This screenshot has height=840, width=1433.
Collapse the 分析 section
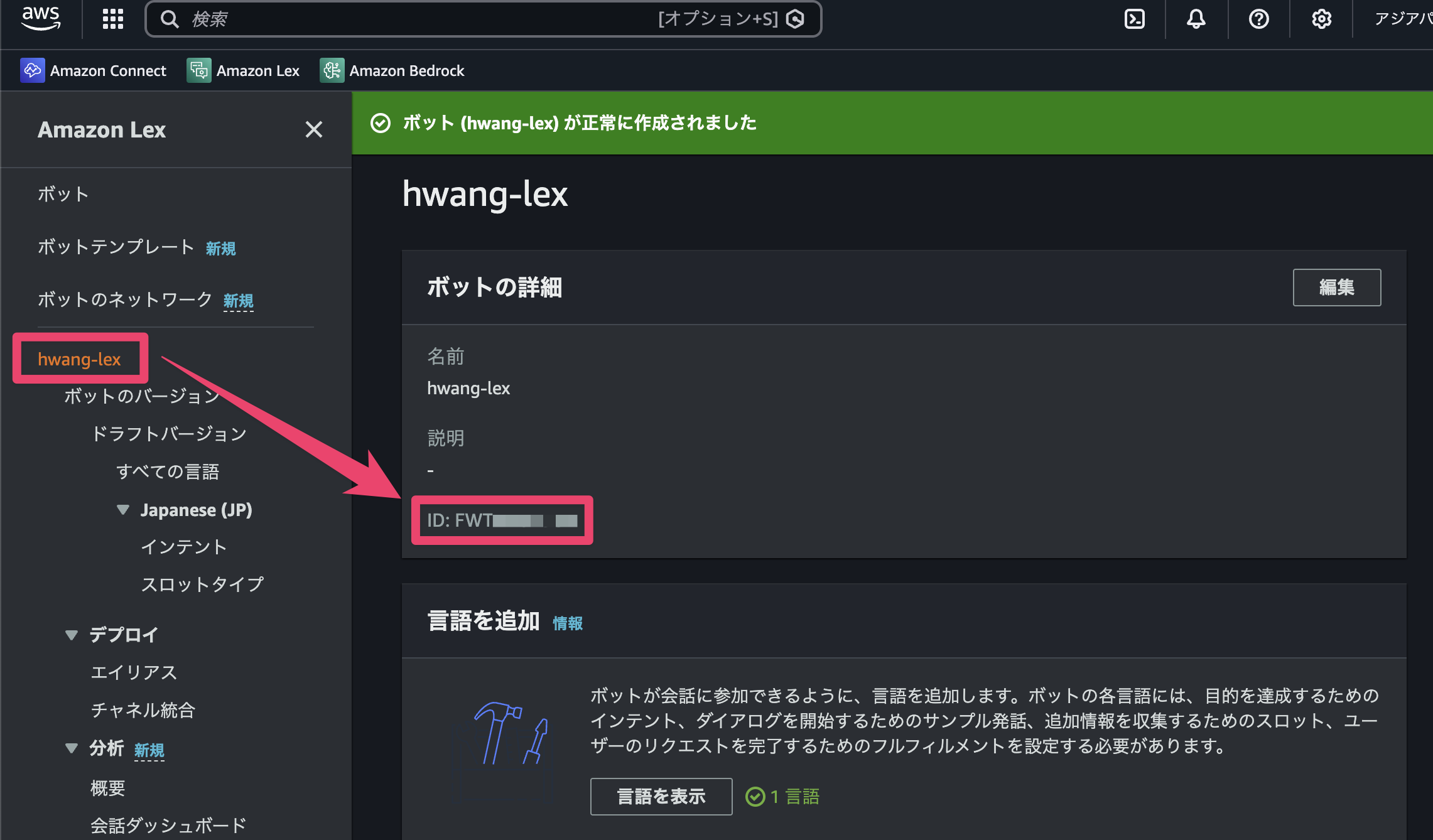(x=72, y=748)
